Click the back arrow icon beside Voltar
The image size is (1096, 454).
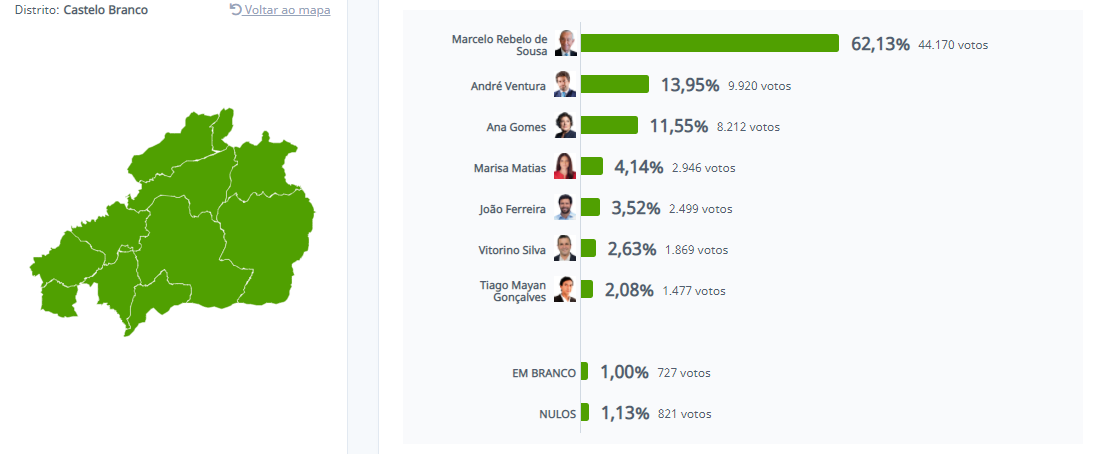pos(236,10)
